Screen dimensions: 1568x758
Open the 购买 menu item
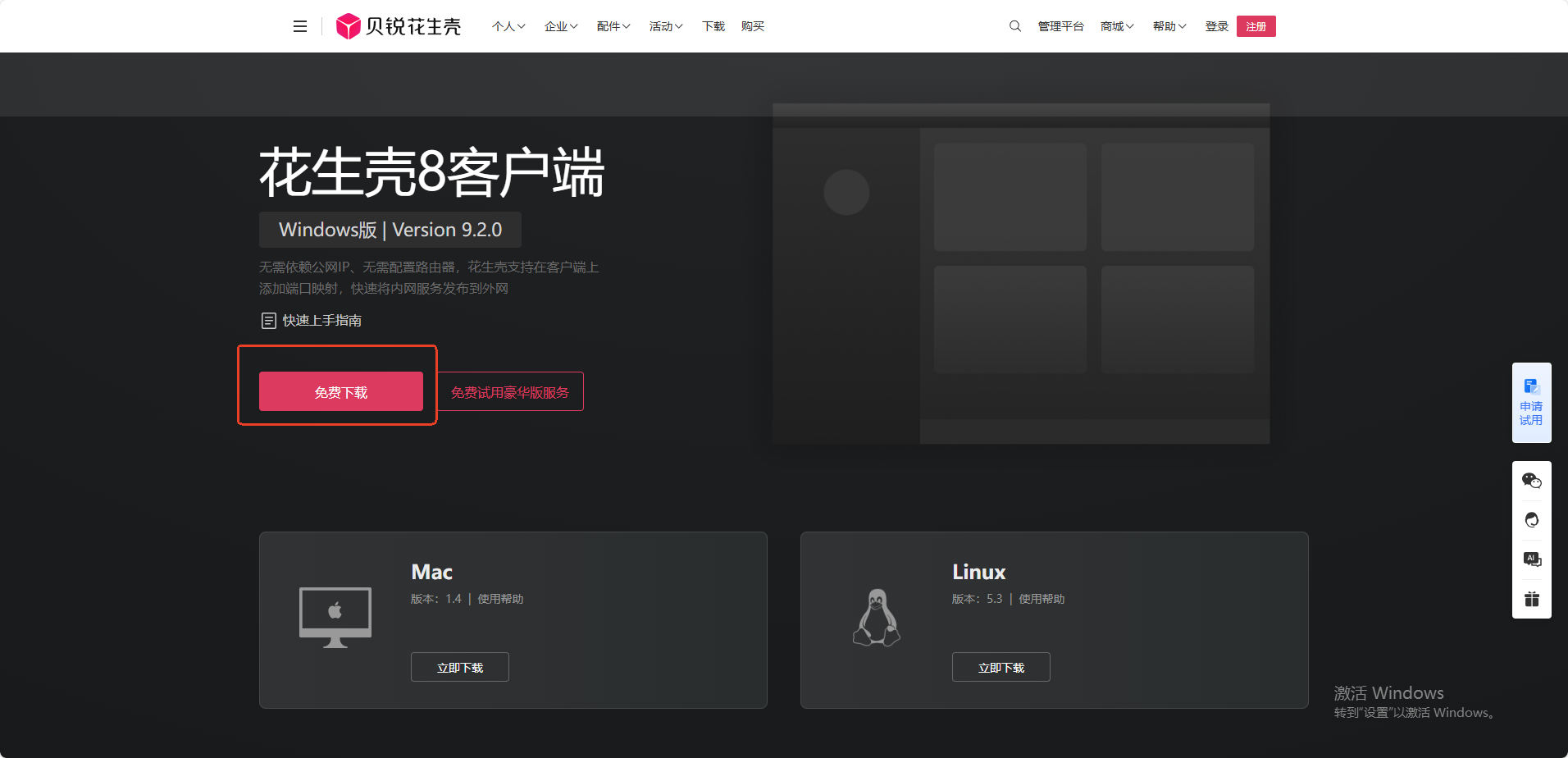[x=753, y=26]
